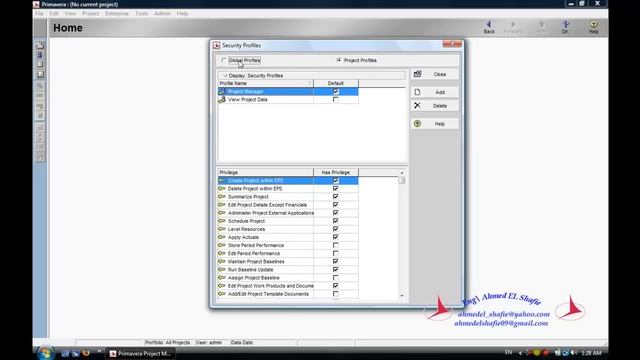Select the View Project Data profile row
The image size is (640, 360).
pyautogui.click(x=288, y=100)
